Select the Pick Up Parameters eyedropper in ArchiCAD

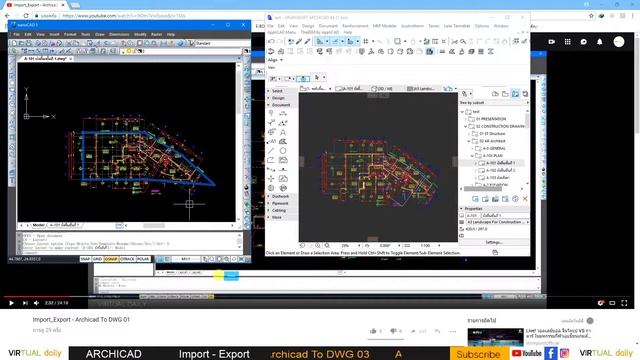tap(299, 41)
